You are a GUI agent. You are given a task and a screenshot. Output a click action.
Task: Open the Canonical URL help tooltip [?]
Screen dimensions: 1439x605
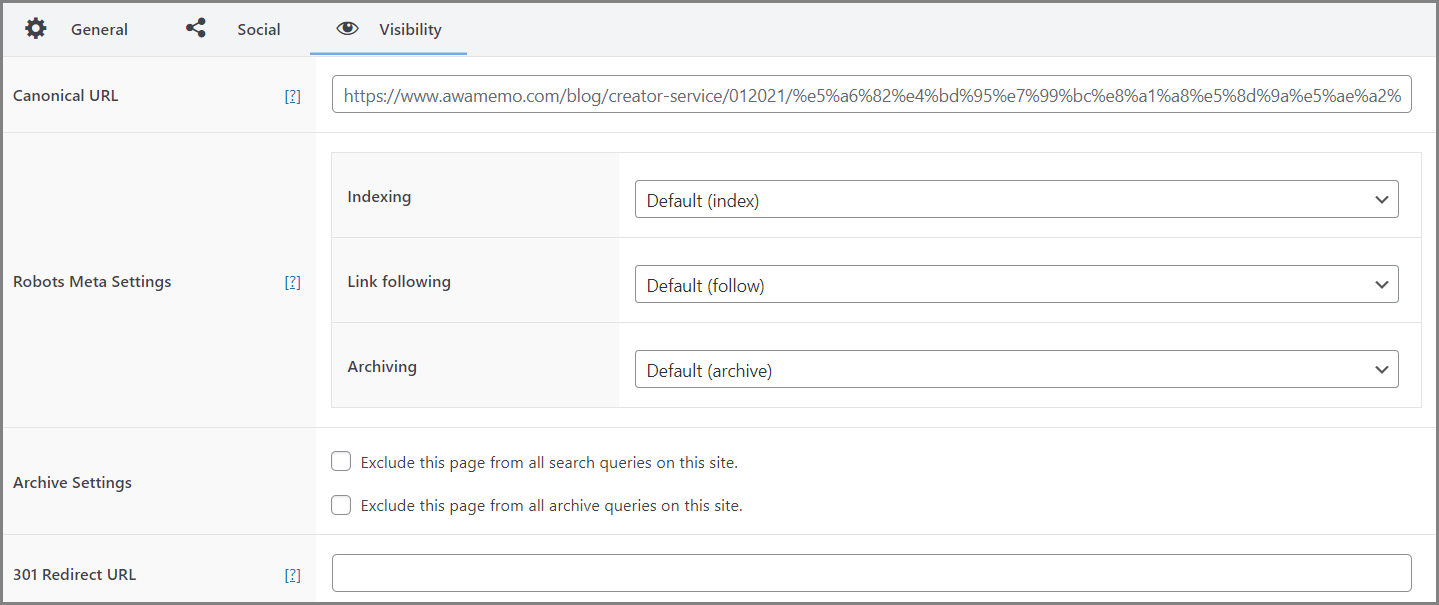[x=292, y=96]
